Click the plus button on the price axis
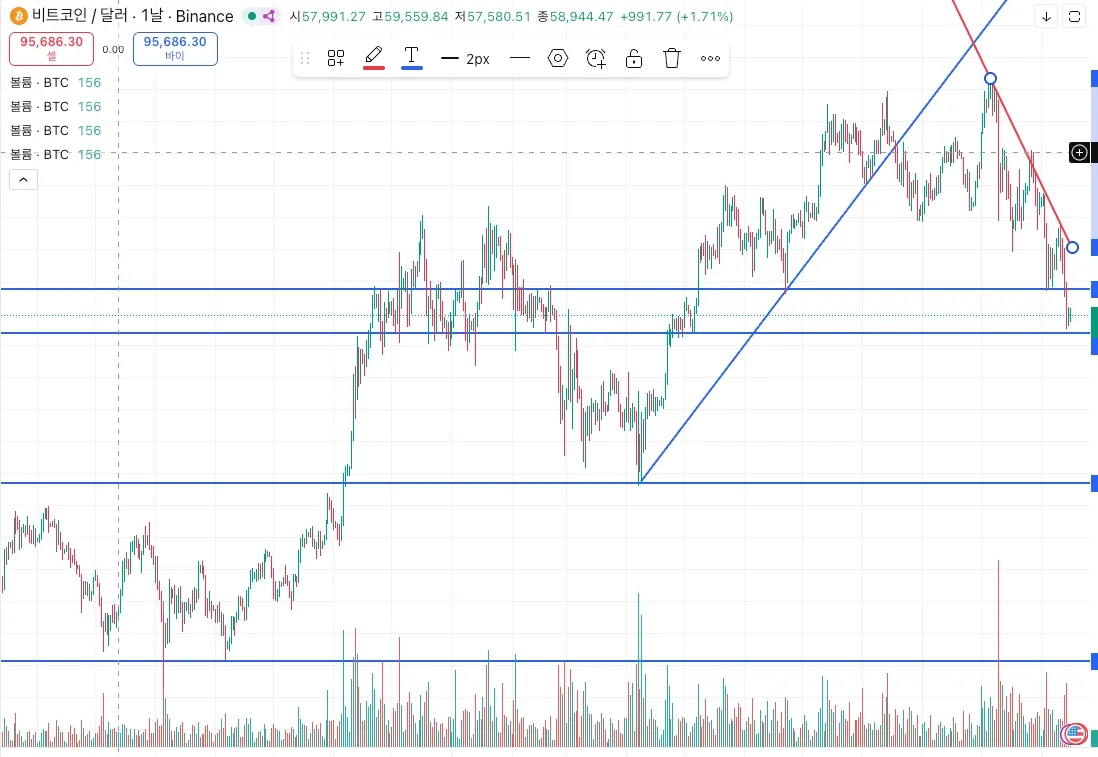The height and width of the screenshot is (757, 1098). point(1080,153)
